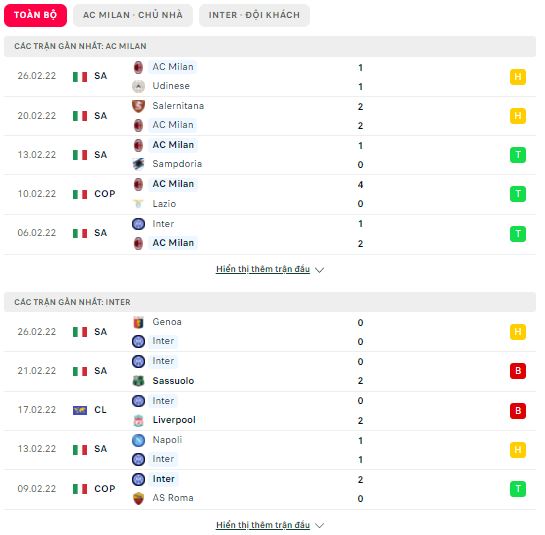Expand more AC Milan matches link

(x=263, y=269)
